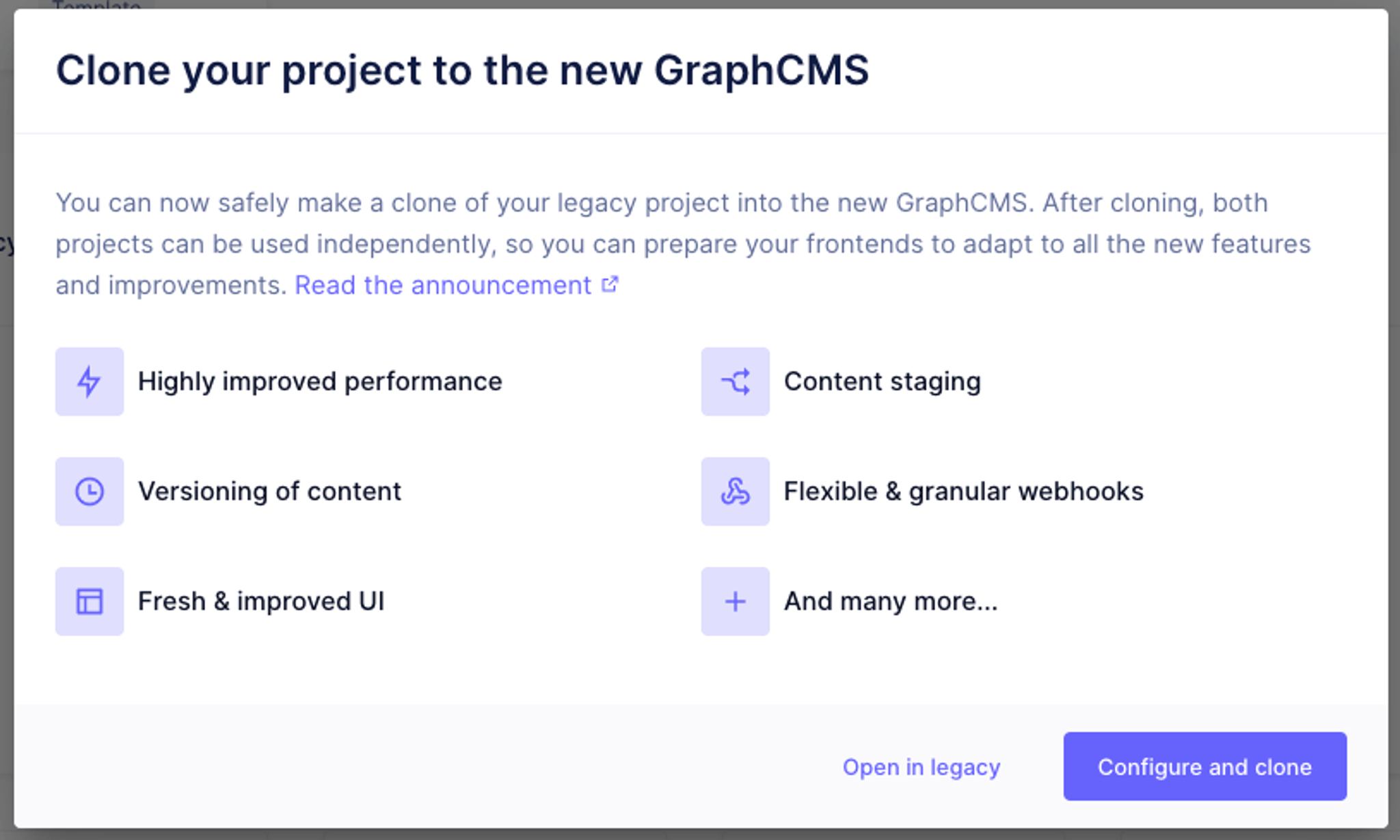Choose Open in legacy
1400x840 pixels.
(x=921, y=767)
